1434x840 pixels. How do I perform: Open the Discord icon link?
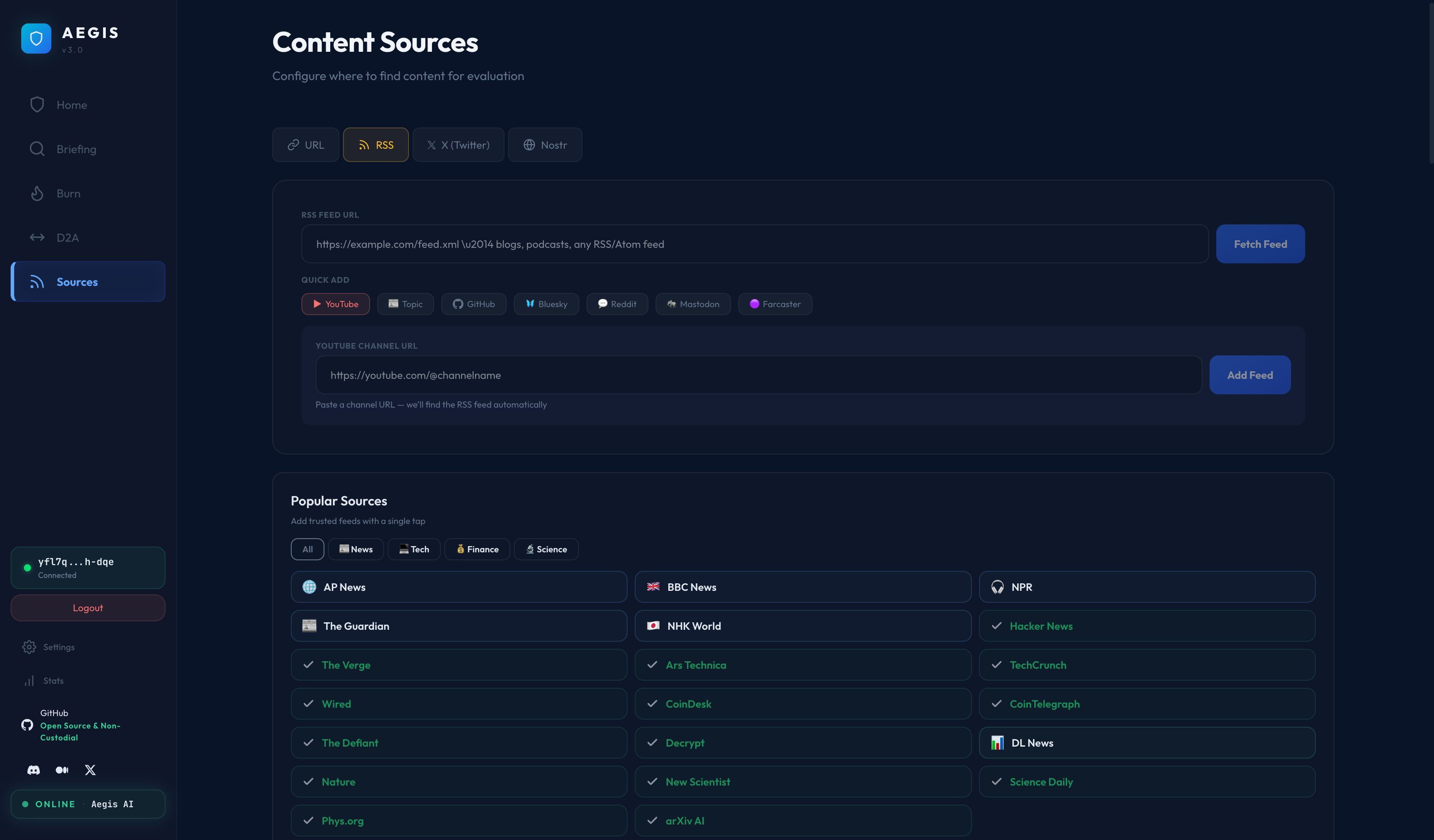pos(34,770)
